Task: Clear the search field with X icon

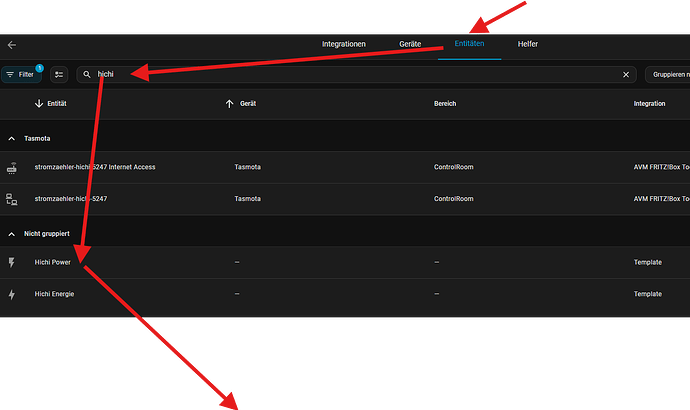Action: 626,74
